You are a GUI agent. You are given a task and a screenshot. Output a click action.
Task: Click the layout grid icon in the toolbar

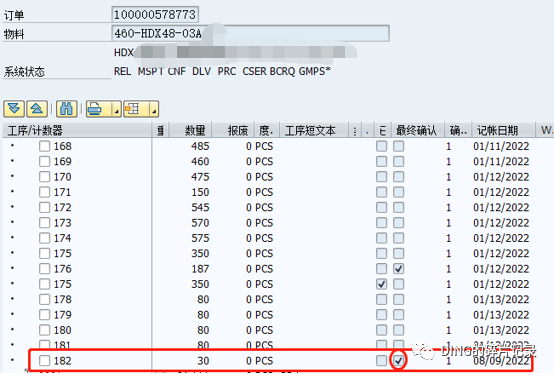(132, 109)
